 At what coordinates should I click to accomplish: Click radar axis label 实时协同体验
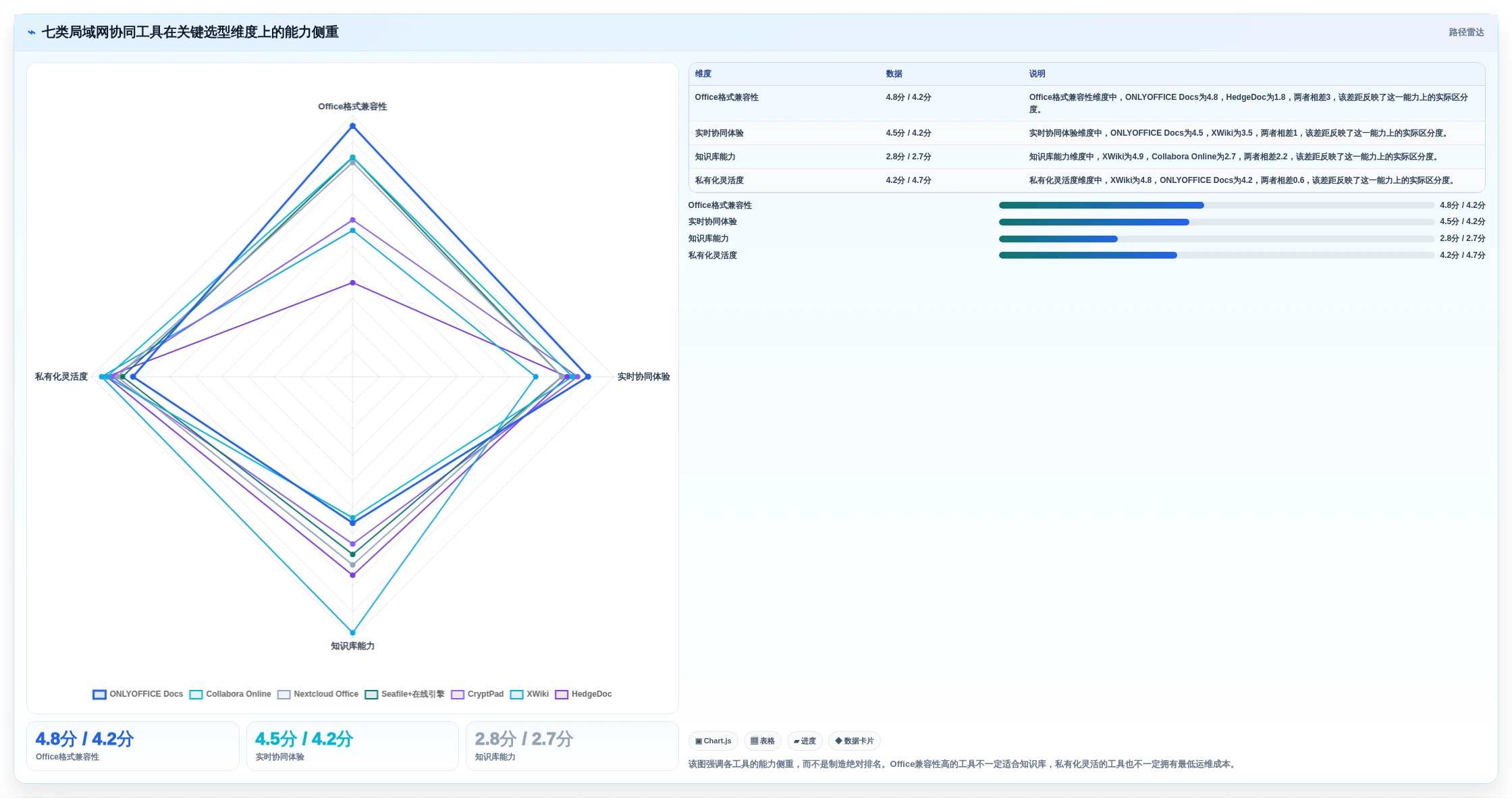(x=643, y=377)
